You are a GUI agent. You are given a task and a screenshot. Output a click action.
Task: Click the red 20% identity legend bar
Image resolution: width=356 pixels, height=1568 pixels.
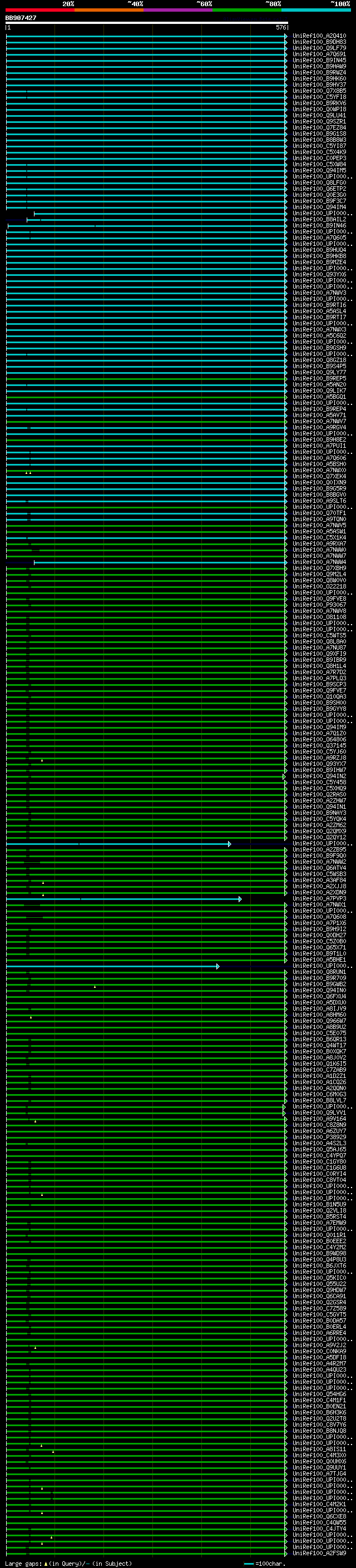[x=39, y=10]
